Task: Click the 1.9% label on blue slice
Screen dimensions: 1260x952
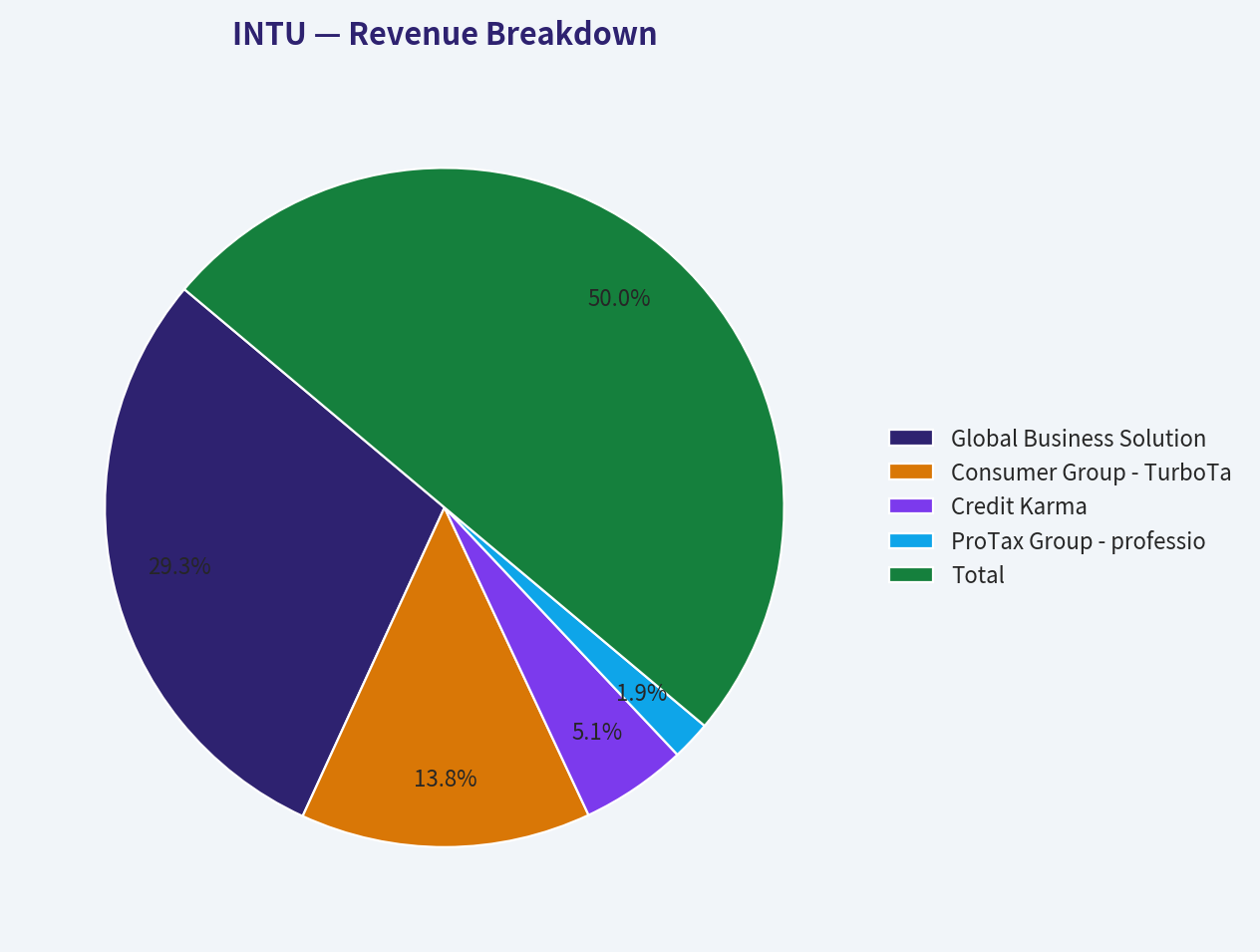Action: pos(641,693)
